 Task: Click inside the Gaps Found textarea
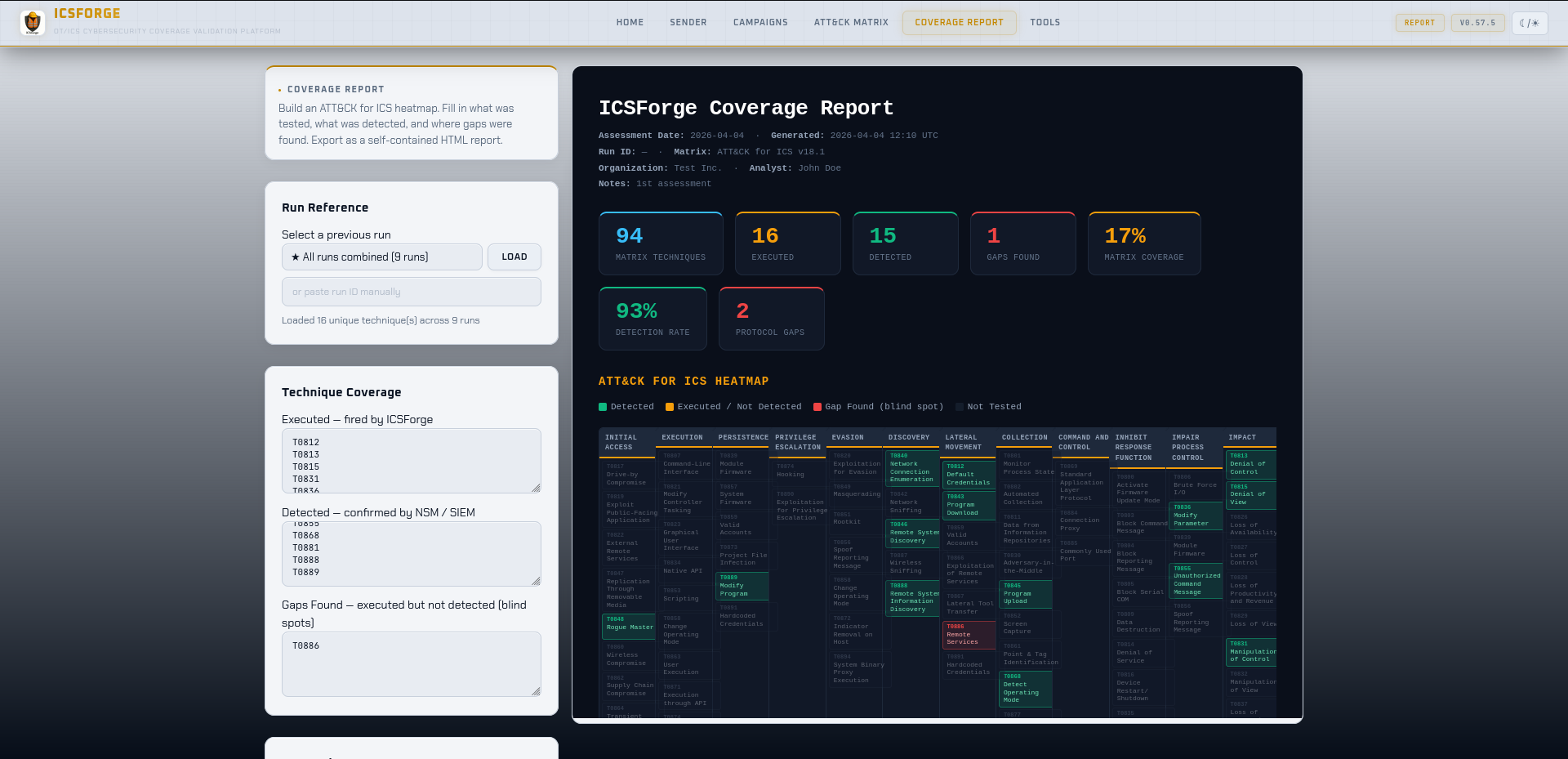coord(411,663)
